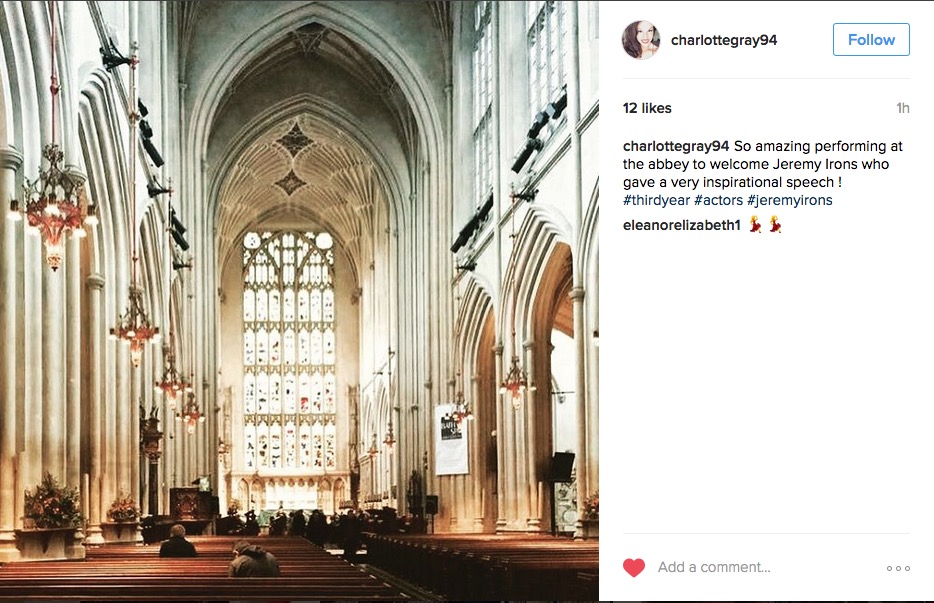Click charlottegray94's profile picture

[641, 40]
